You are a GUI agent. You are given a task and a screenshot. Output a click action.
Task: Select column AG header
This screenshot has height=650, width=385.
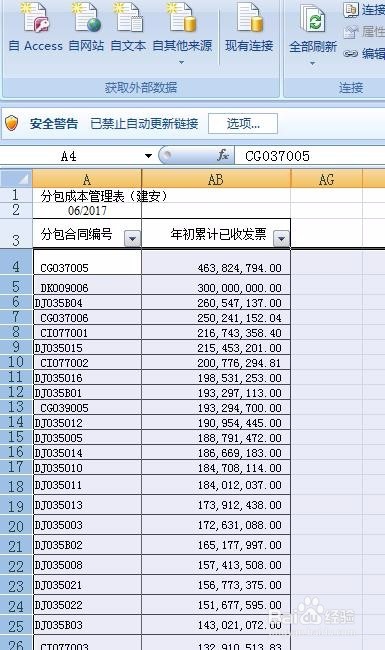(327, 179)
